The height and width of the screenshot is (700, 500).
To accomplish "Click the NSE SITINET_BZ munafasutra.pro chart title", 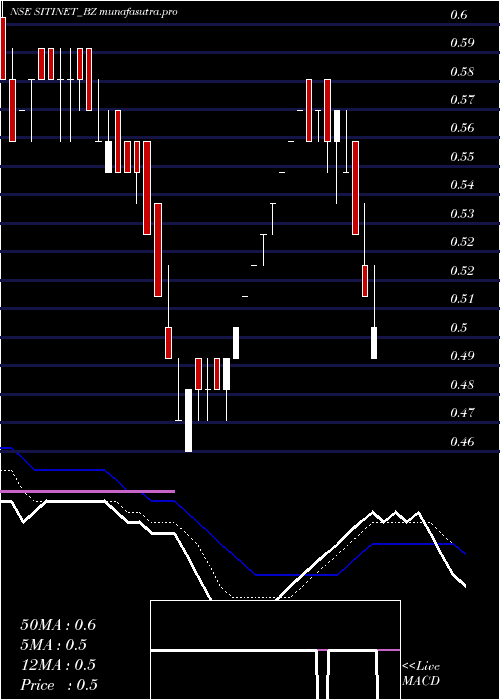I will pos(93,12).
